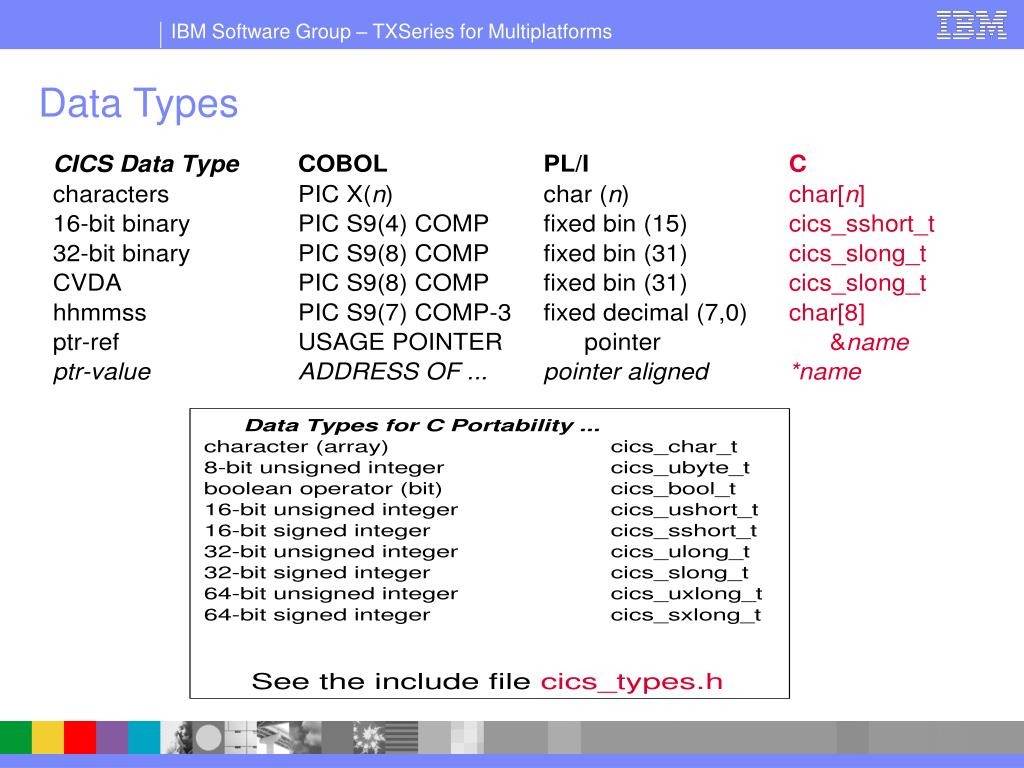Click "pointer" in the ptr-ref row
The height and width of the screenshot is (768, 1024).
pos(622,342)
